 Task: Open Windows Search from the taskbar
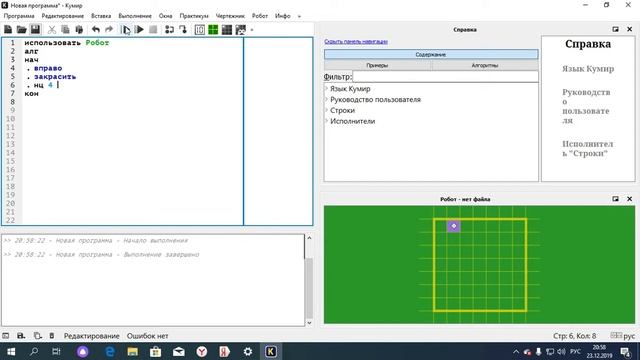click(34, 351)
